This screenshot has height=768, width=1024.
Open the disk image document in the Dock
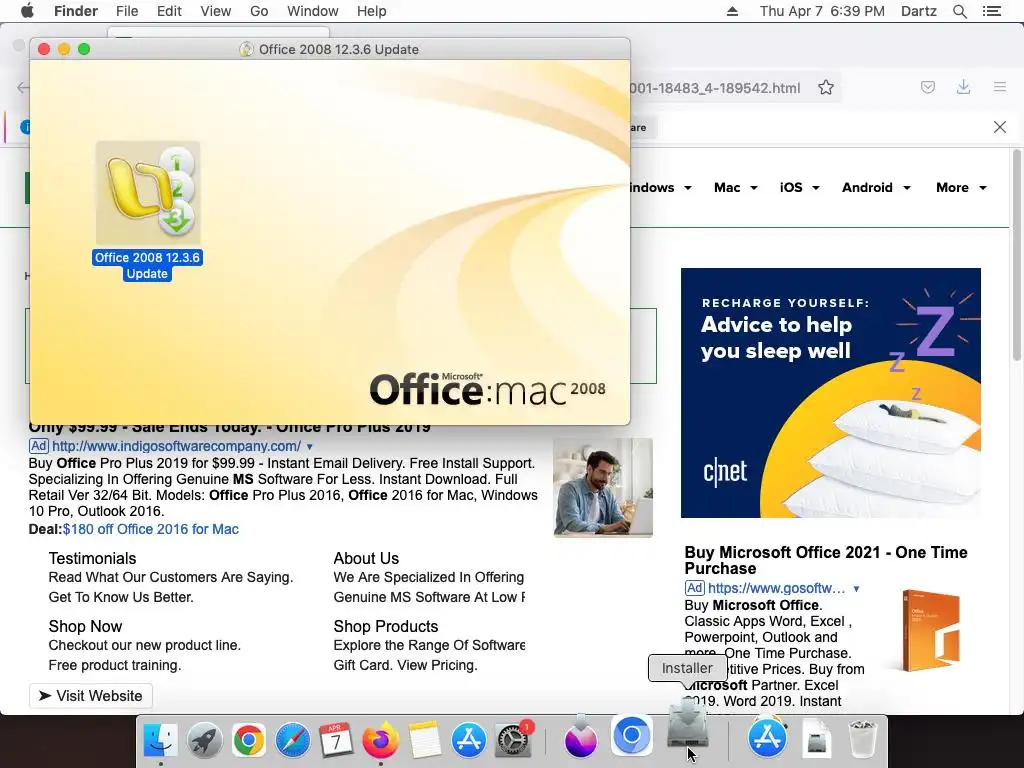click(x=816, y=740)
